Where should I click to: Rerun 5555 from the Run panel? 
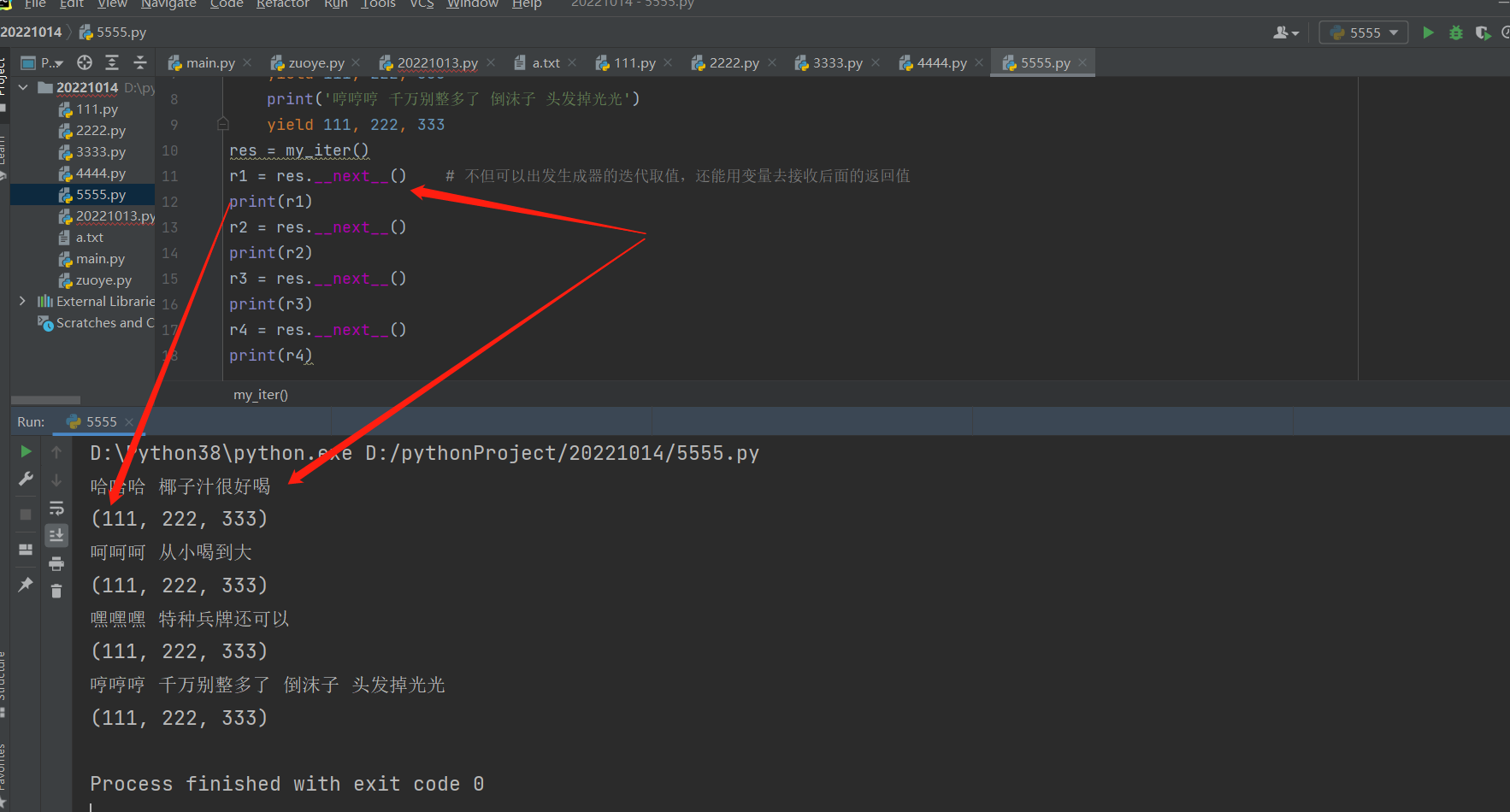pyautogui.click(x=26, y=451)
